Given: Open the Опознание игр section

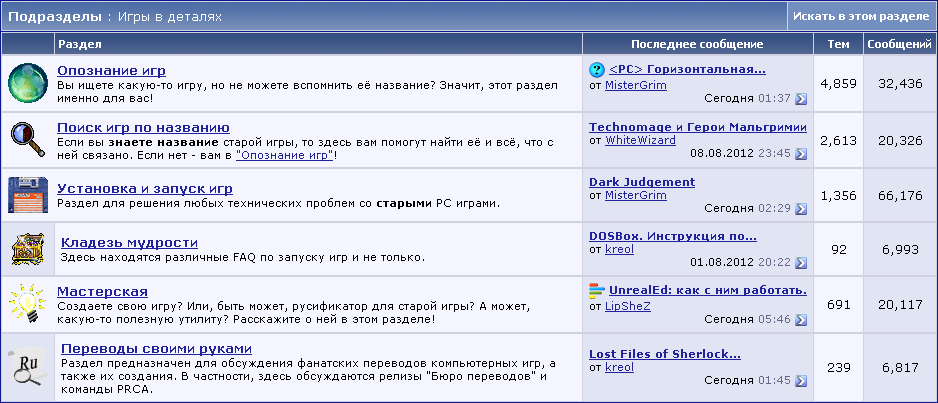Looking at the screenshot, I should pos(111,71).
